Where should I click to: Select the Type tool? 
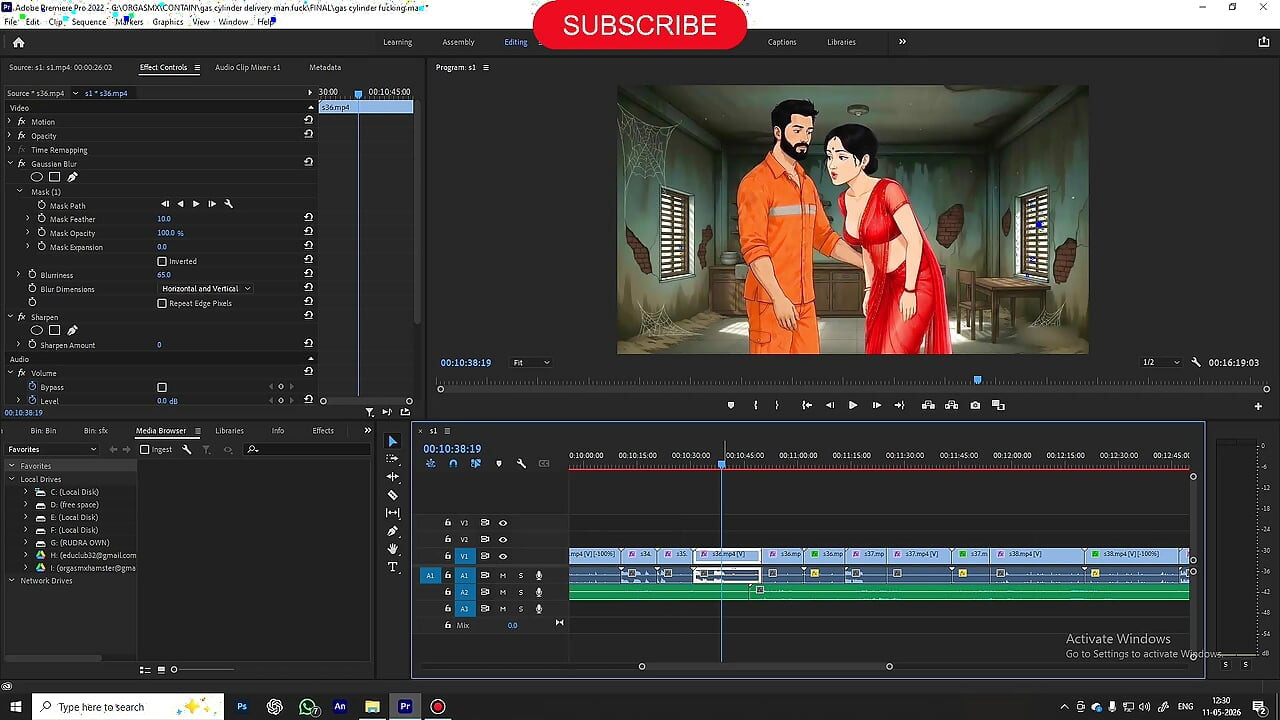(x=392, y=567)
